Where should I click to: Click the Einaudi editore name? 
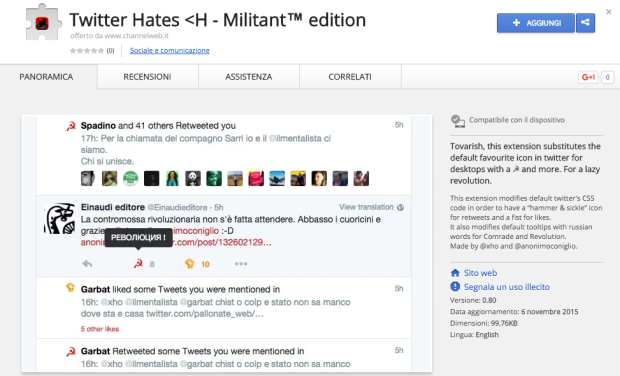tap(113, 207)
